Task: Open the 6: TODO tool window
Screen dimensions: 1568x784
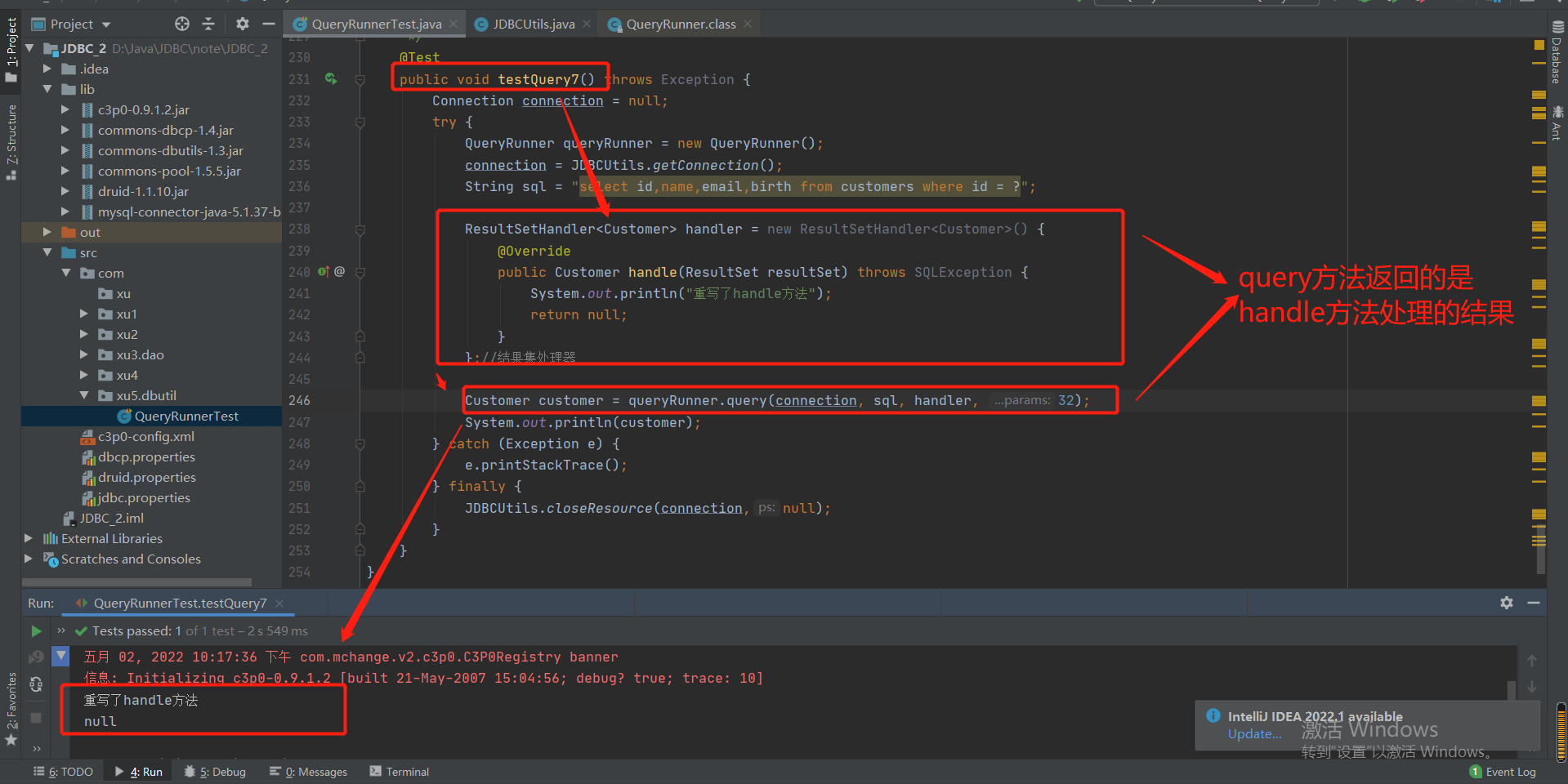Action: tap(64, 772)
